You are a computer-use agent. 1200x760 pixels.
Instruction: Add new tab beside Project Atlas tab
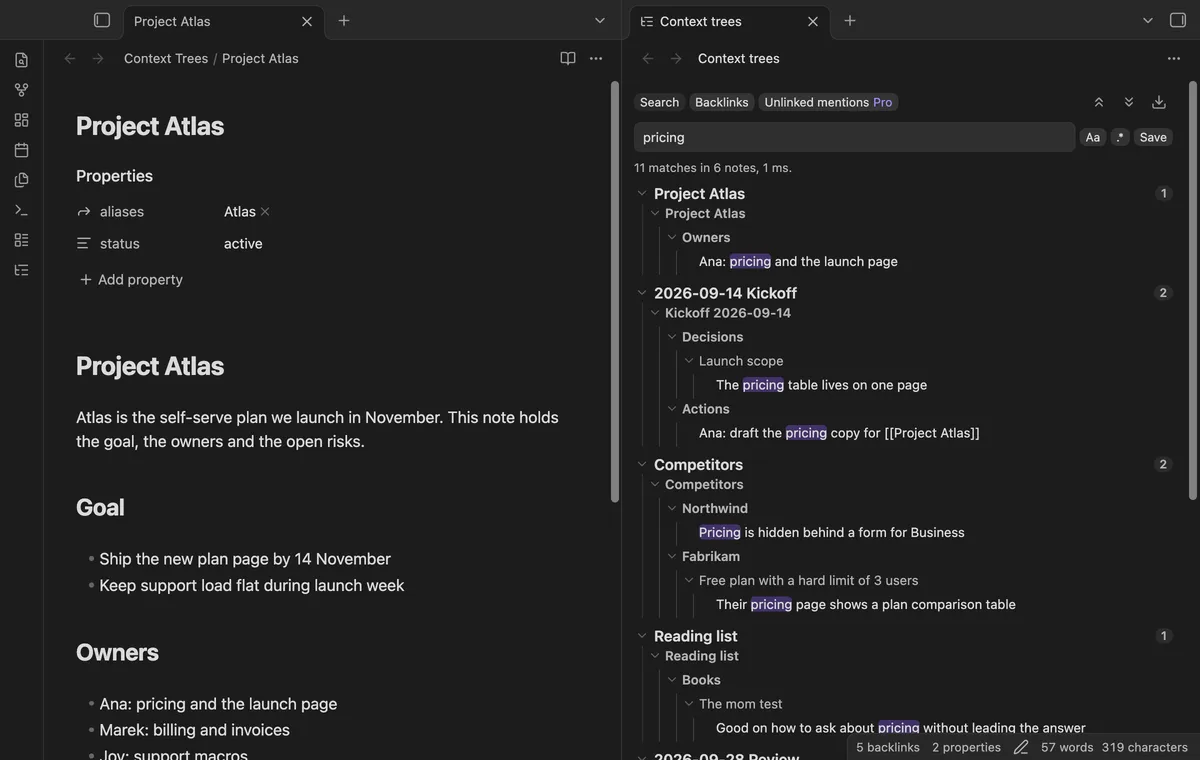click(x=344, y=20)
